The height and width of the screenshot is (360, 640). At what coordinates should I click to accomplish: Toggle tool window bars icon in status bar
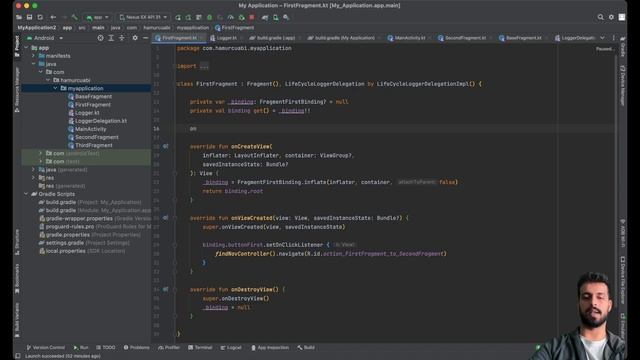18,356
